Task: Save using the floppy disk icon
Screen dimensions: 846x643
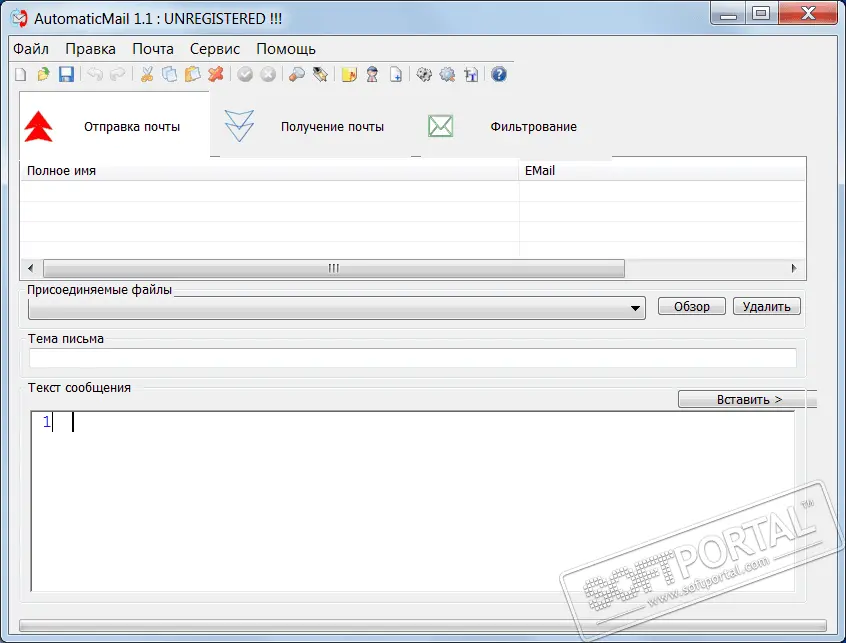Action: coord(66,74)
